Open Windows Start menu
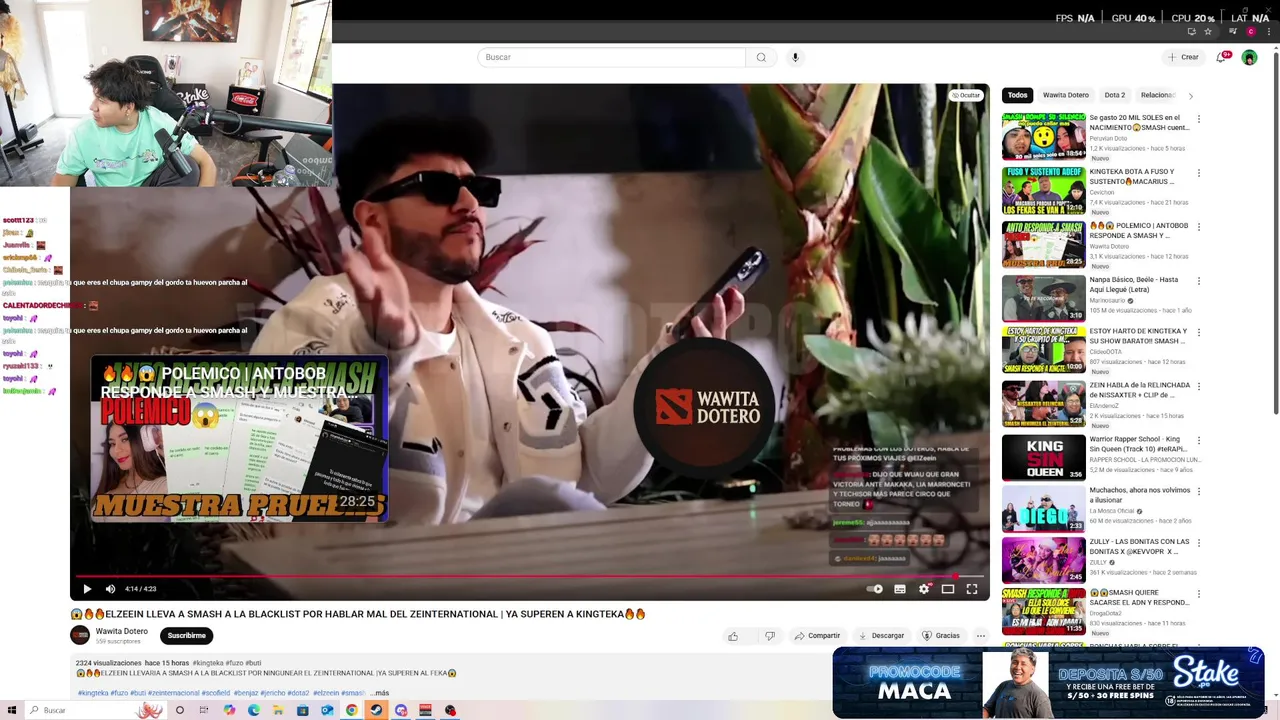This screenshot has height=720, width=1280. click(11, 710)
